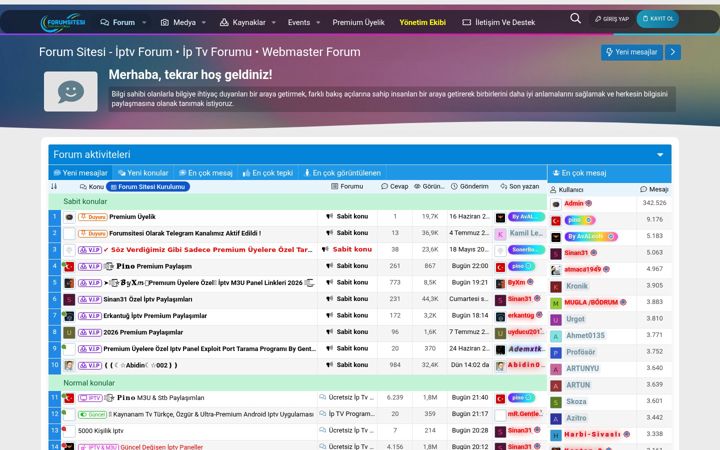This screenshot has width=720, height=450.
Task: Click the avatar in the Premium Üyelik row
Action: [x=69, y=217]
